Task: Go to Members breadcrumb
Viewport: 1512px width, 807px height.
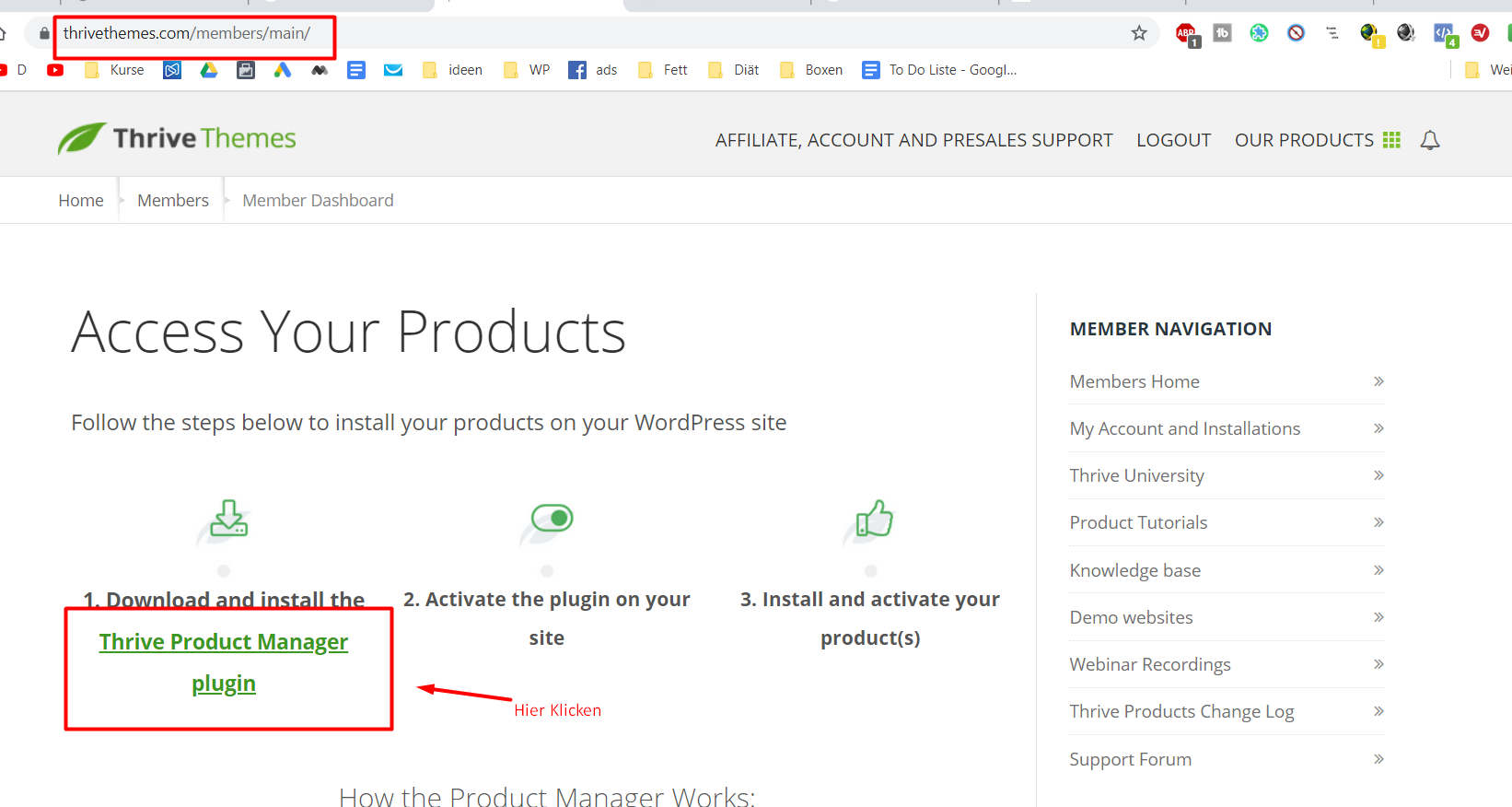Action: click(x=173, y=201)
